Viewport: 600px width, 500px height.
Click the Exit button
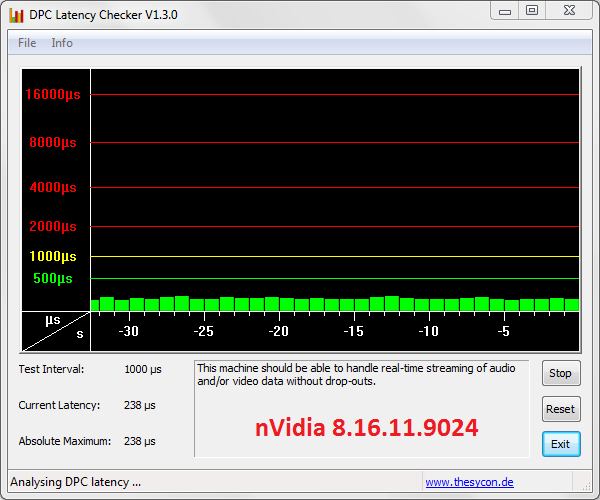coord(561,444)
